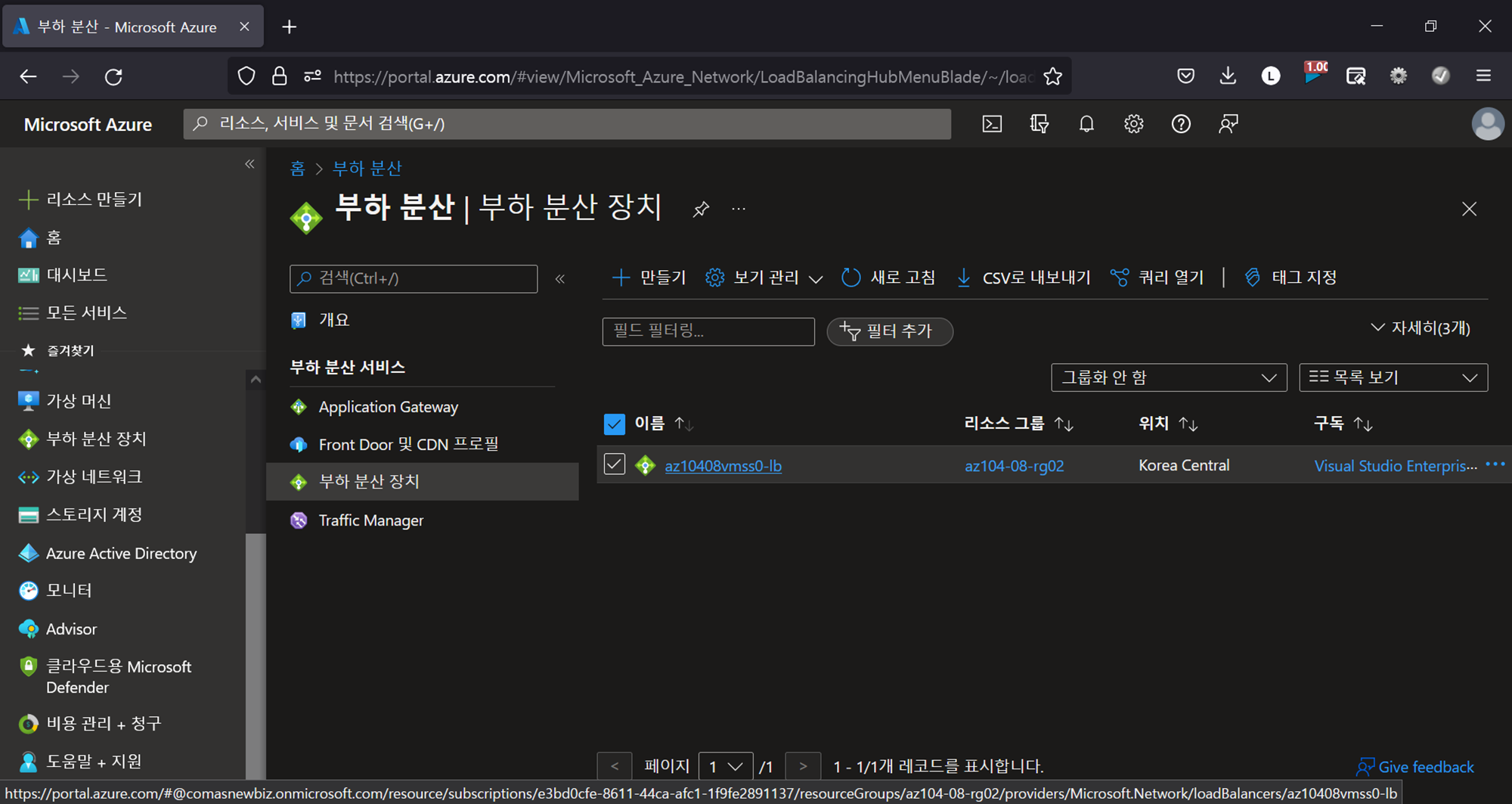Image resolution: width=1512 pixels, height=804 pixels.
Task: Open row actions ellipsis for az10408vmss0-lb
Action: pyautogui.click(x=1495, y=465)
